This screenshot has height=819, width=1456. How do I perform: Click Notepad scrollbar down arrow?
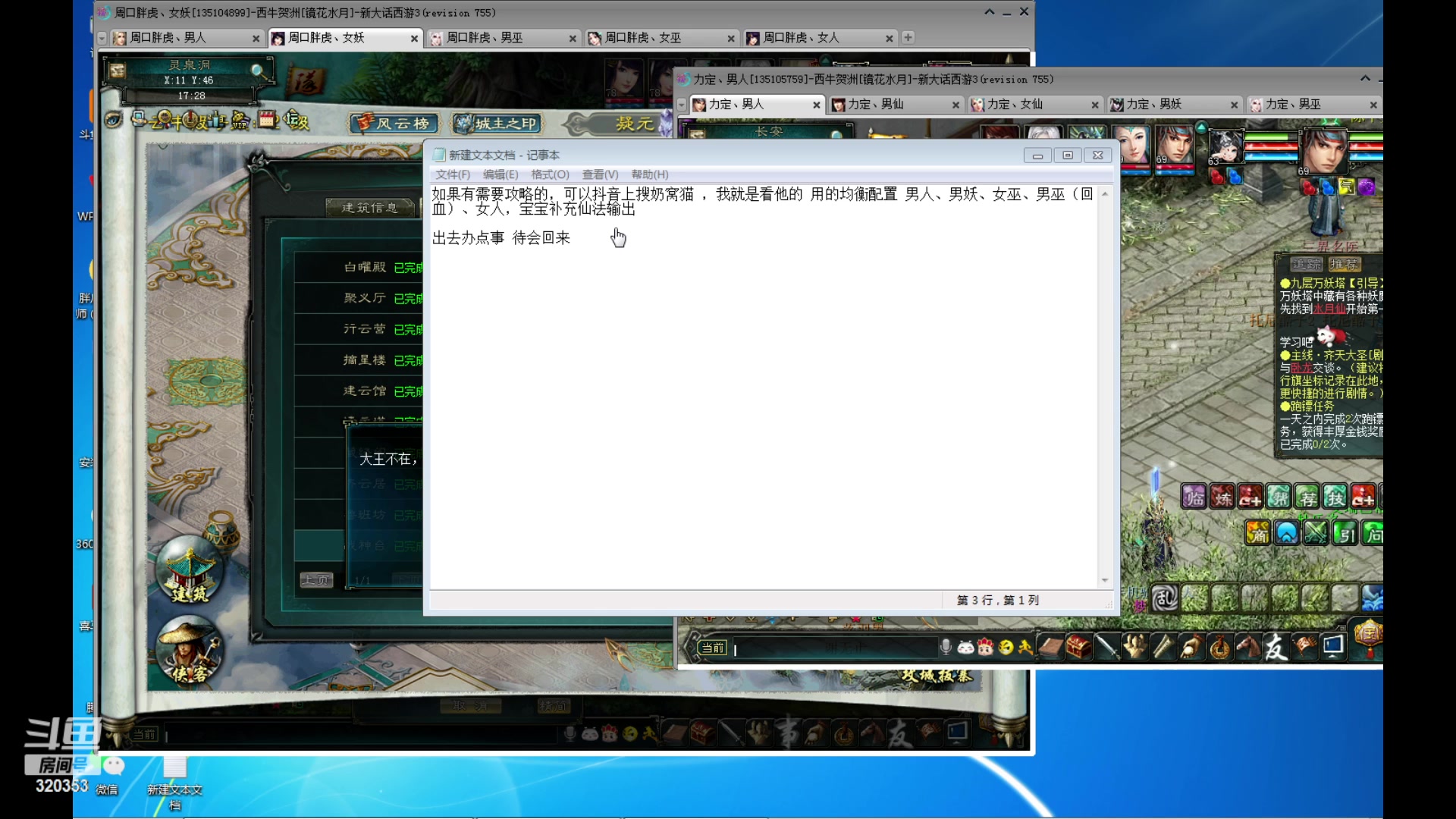1105,580
